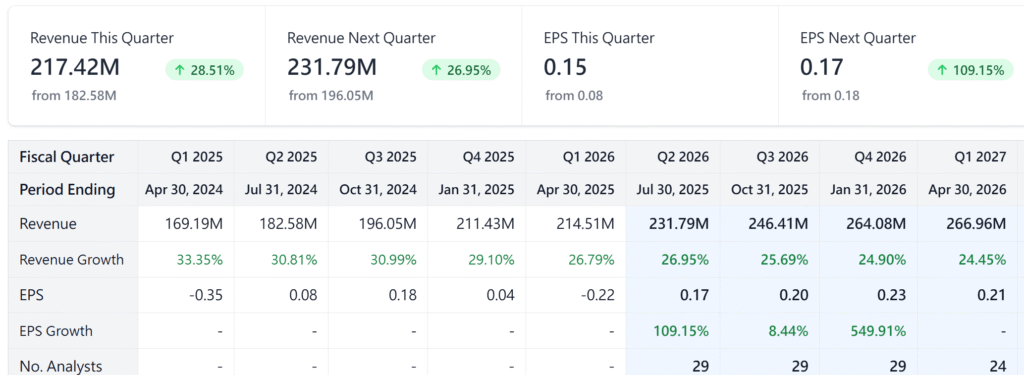Click the 28.51% revenue growth badge
Viewport: 1024px width, 375px height.
coord(204,70)
